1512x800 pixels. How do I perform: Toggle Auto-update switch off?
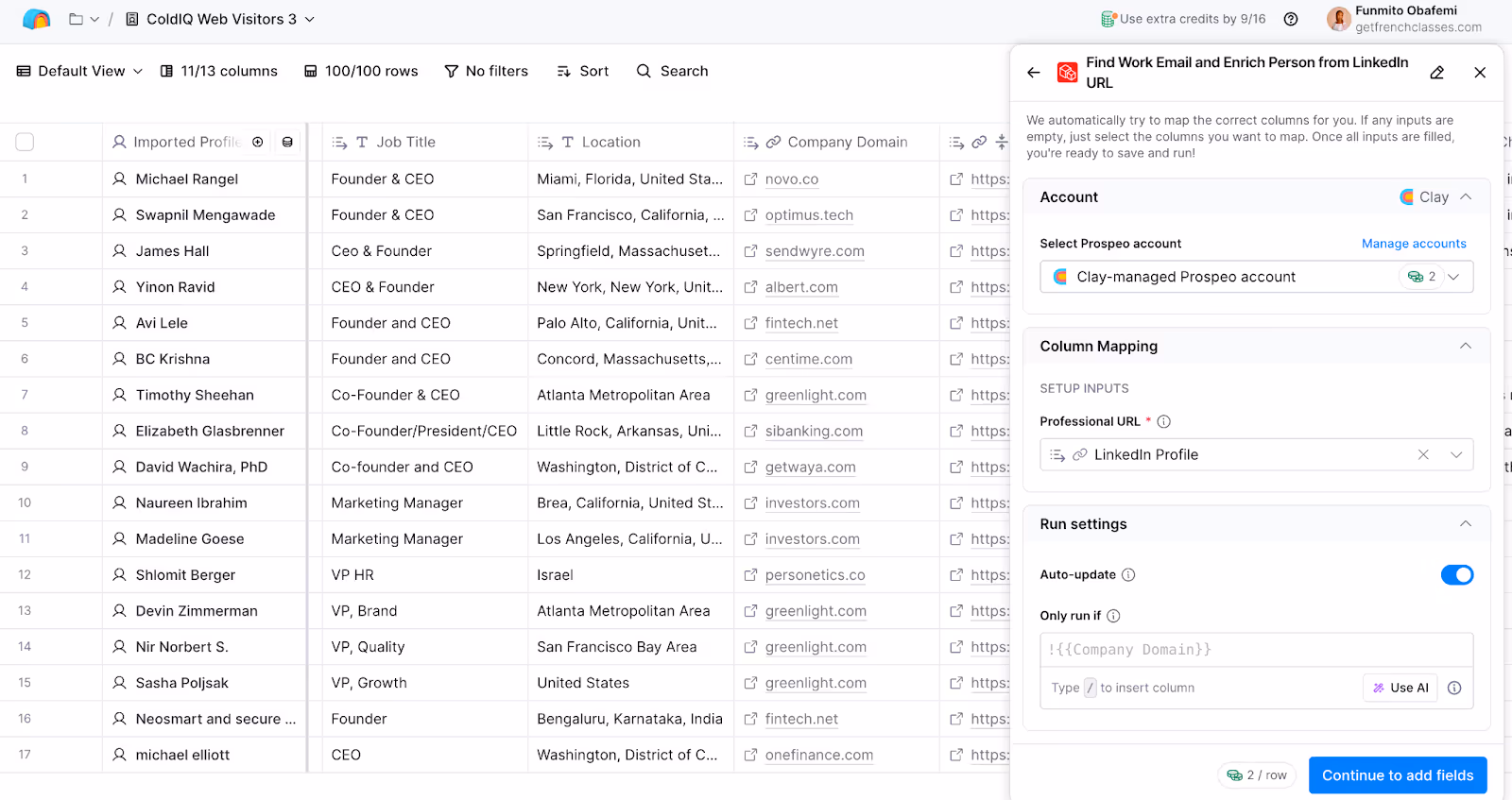tap(1457, 574)
